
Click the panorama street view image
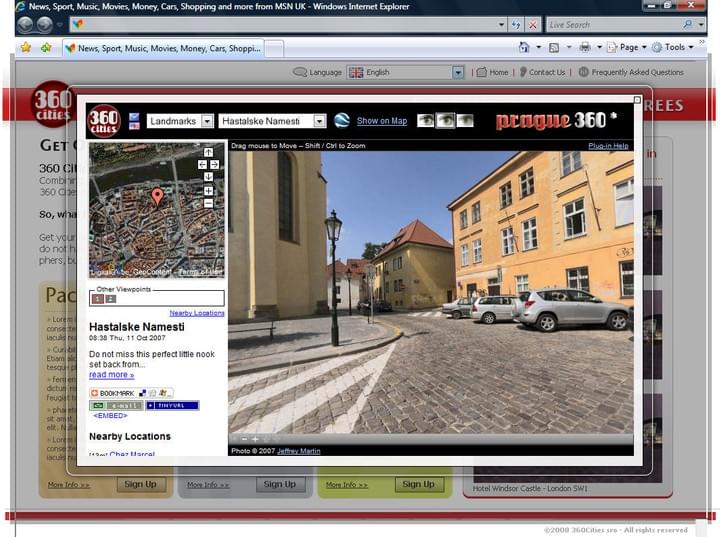tap(431, 292)
